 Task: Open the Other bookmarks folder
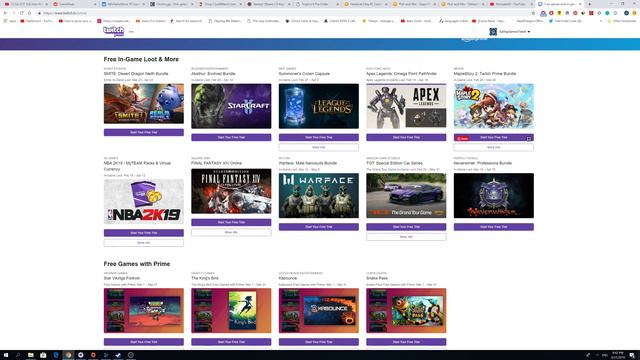pos(622,20)
